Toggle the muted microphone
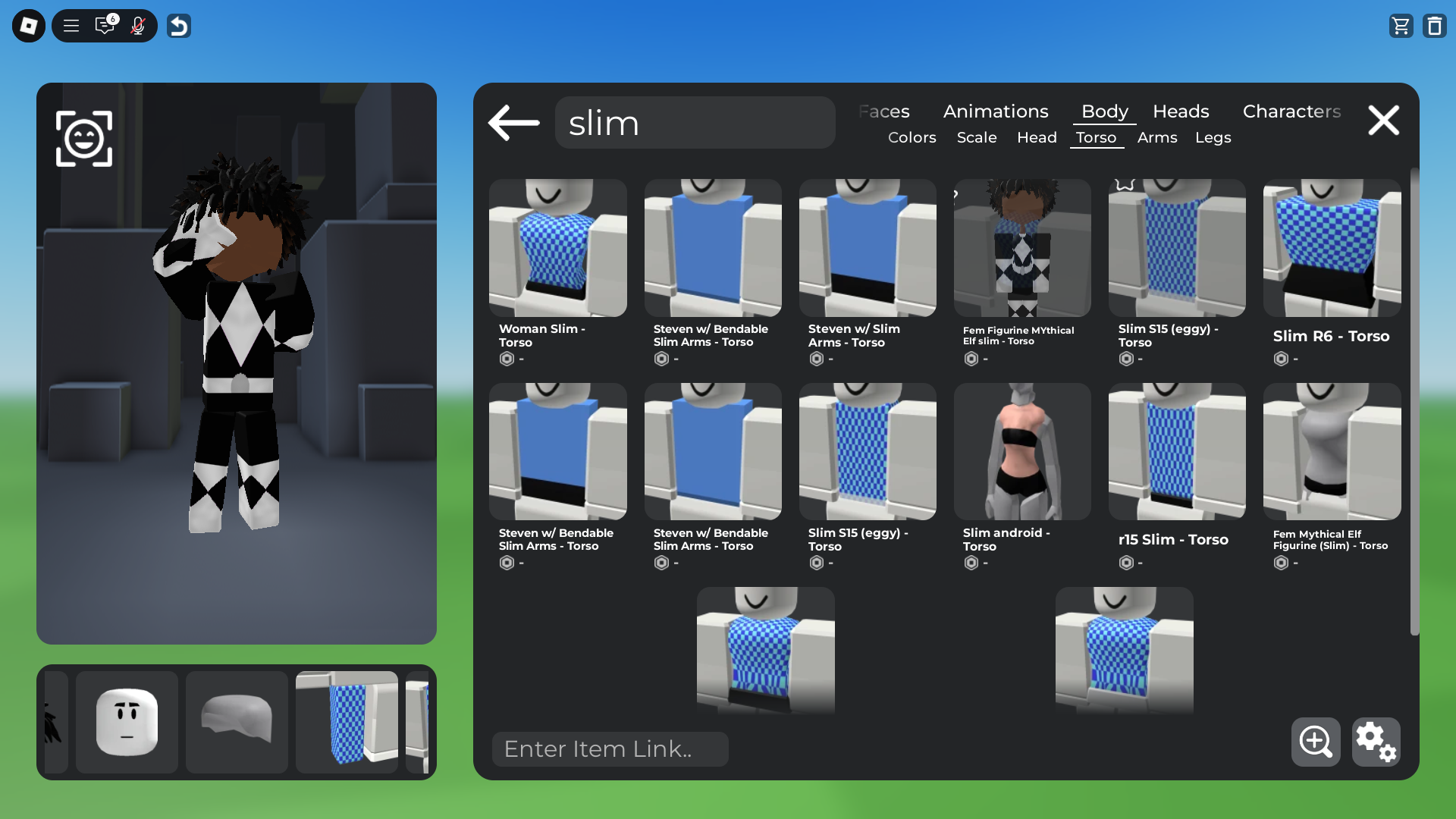 coord(138,27)
